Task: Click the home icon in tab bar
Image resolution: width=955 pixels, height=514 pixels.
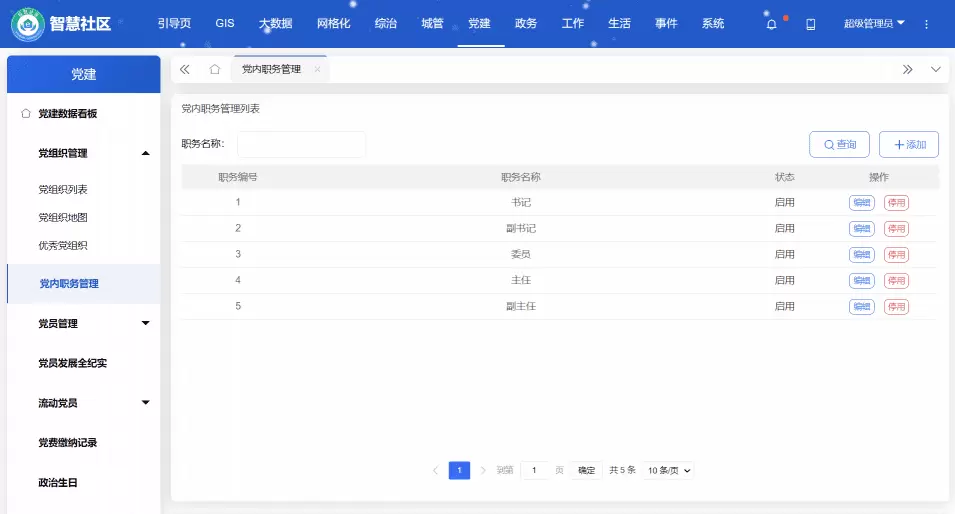Action: 214,69
